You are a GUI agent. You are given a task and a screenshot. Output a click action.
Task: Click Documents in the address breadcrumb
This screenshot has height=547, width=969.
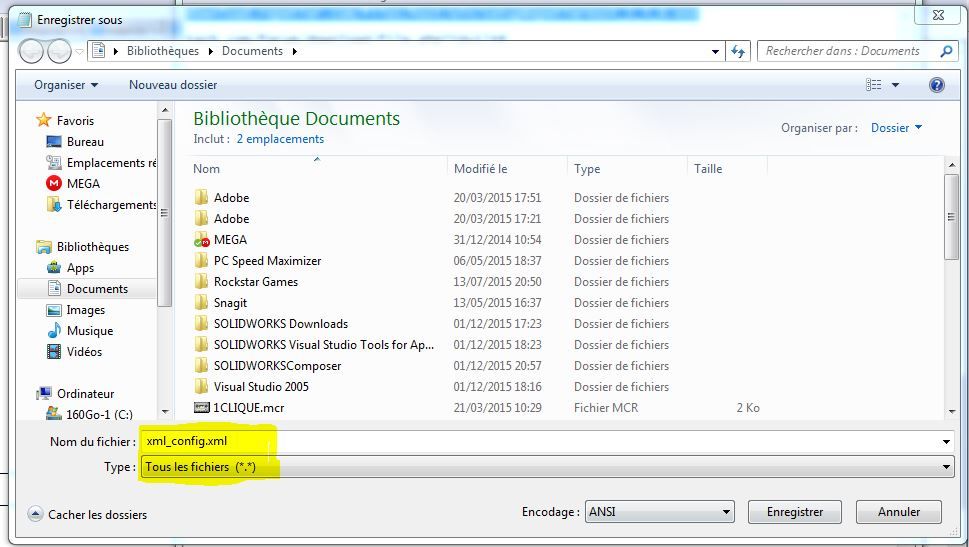(x=252, y=51)
